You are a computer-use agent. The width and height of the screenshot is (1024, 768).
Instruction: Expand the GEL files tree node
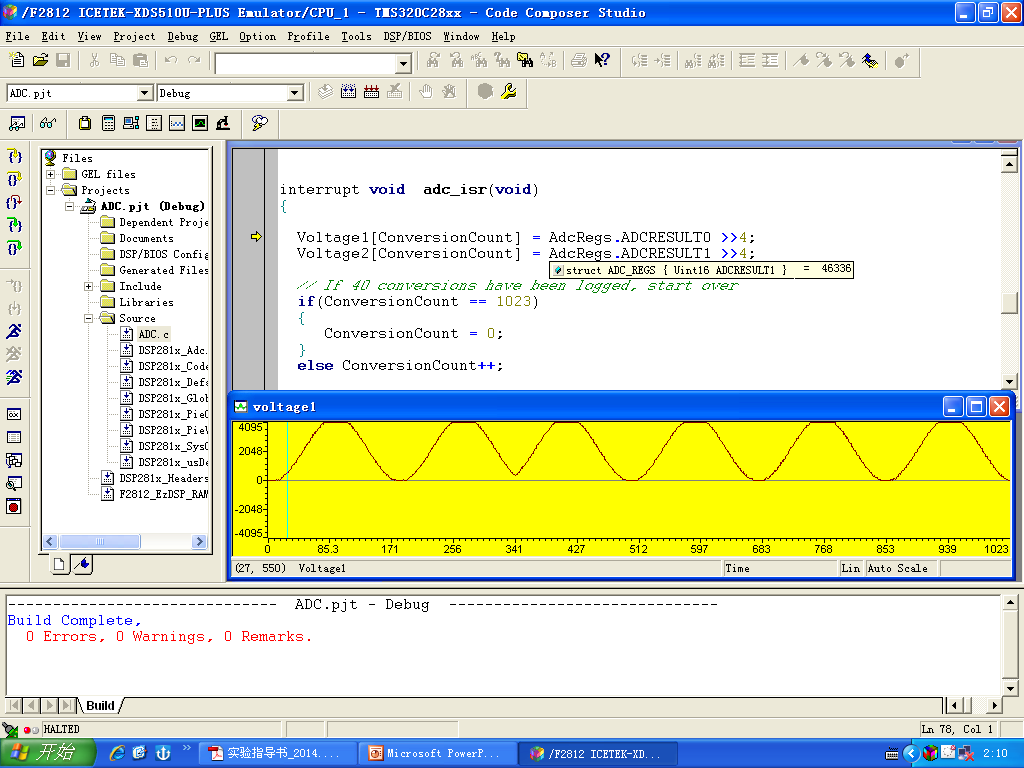(x=50, y=174)
